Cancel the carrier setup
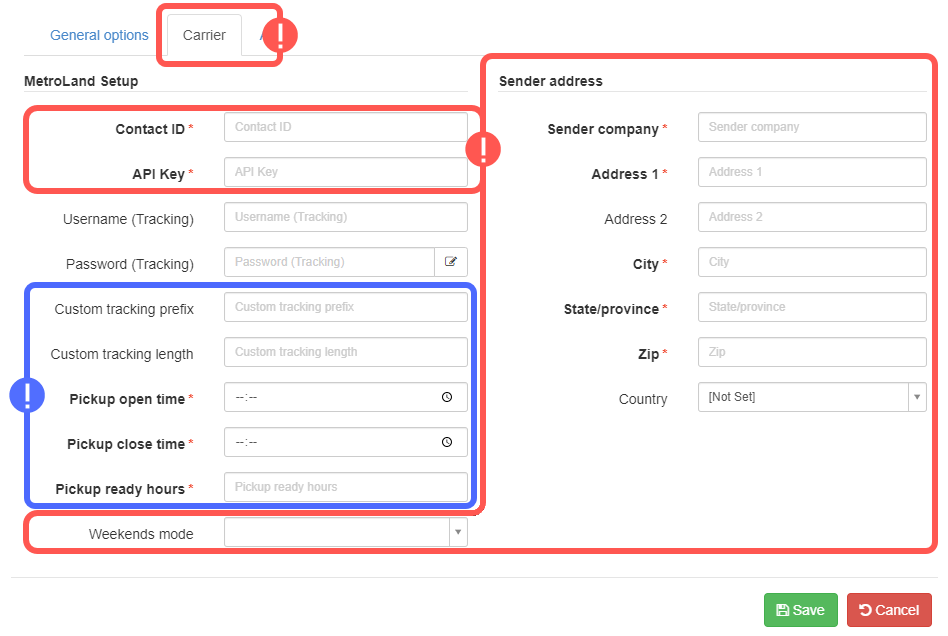The height and width of the screenshot is (636, 948). pyautogui.click(x=889, y=610)
